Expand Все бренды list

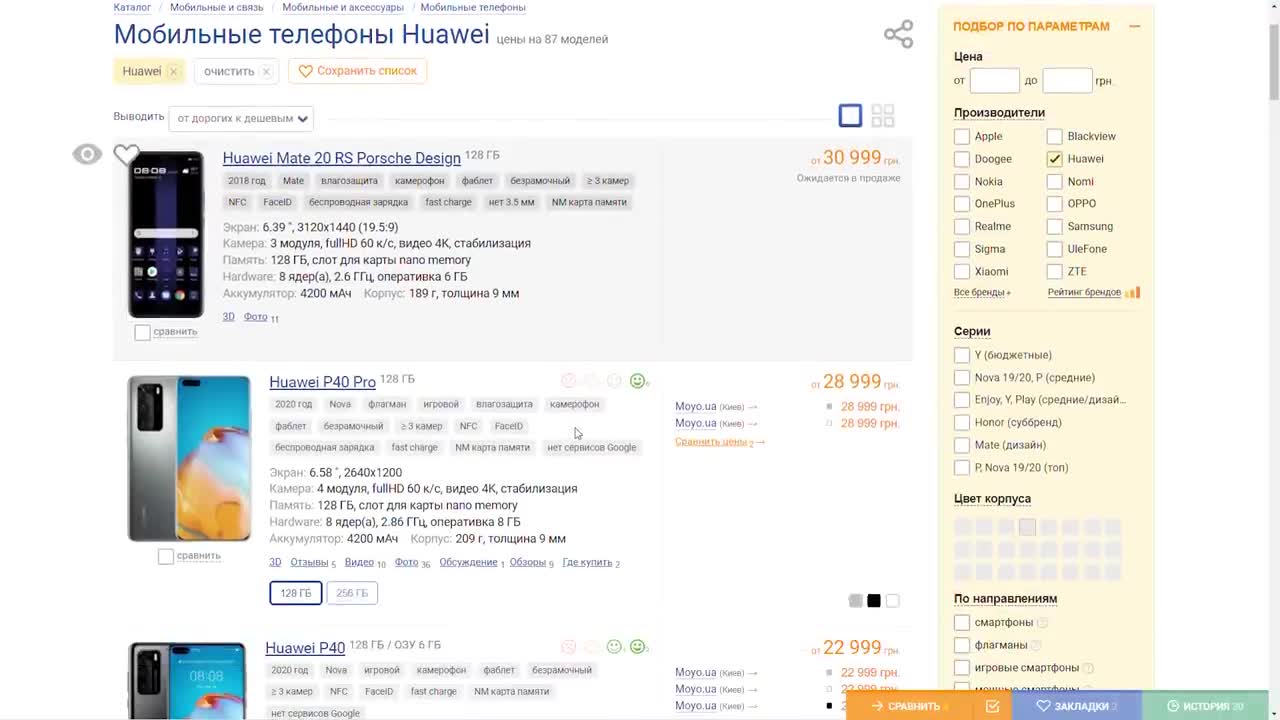(982, 292)
